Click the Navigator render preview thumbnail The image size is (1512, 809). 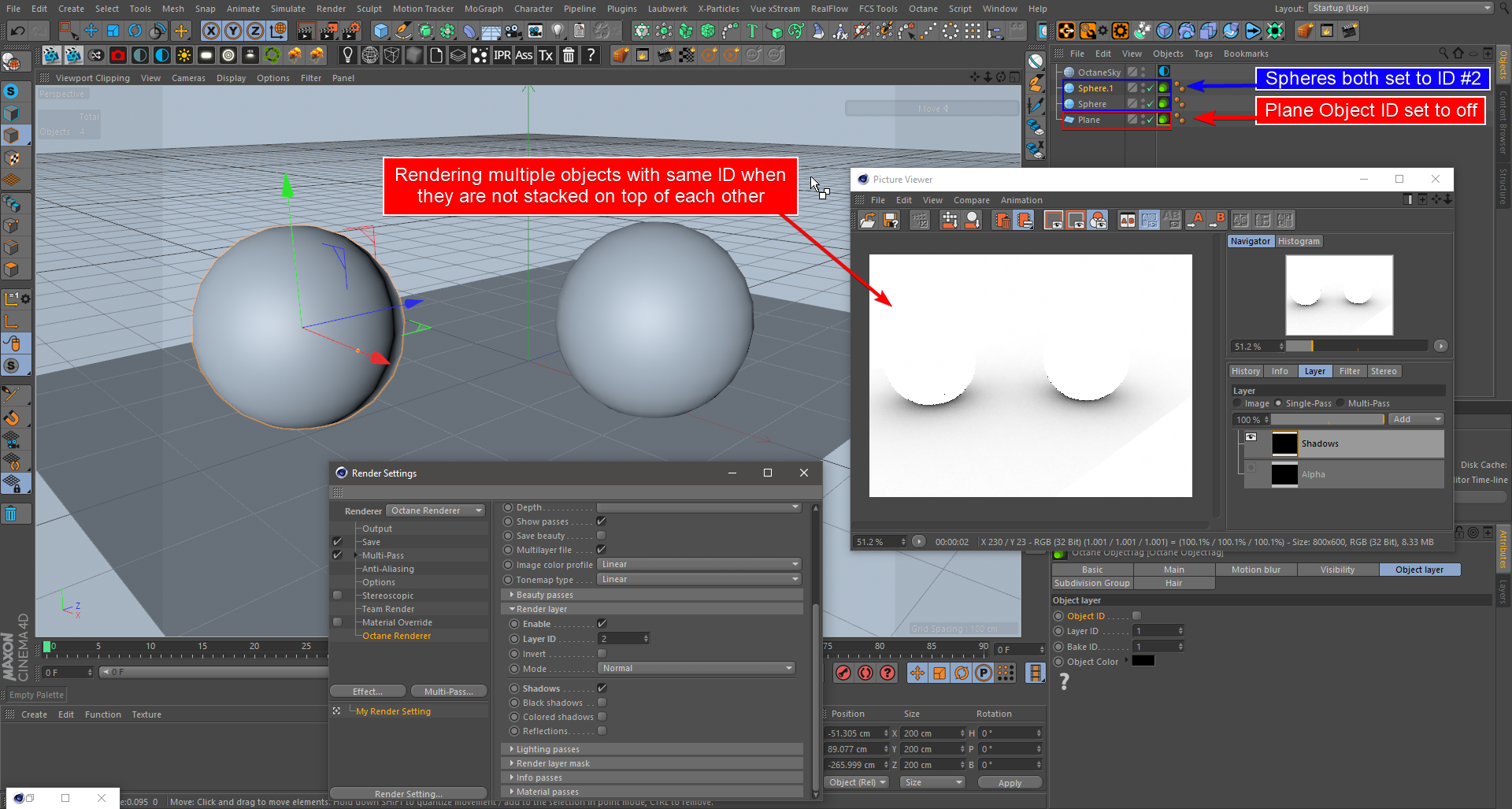tap(1339, 295)
